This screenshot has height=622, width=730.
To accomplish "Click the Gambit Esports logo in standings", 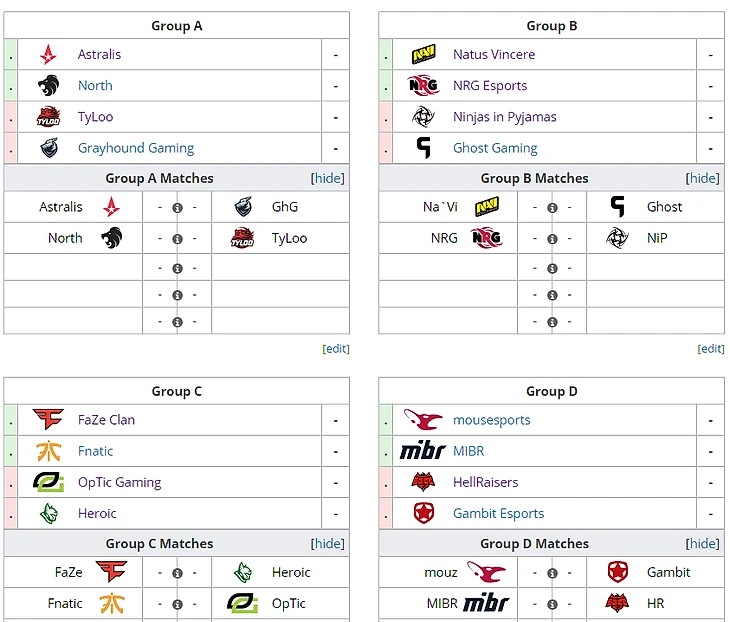I will pos(423,513).
